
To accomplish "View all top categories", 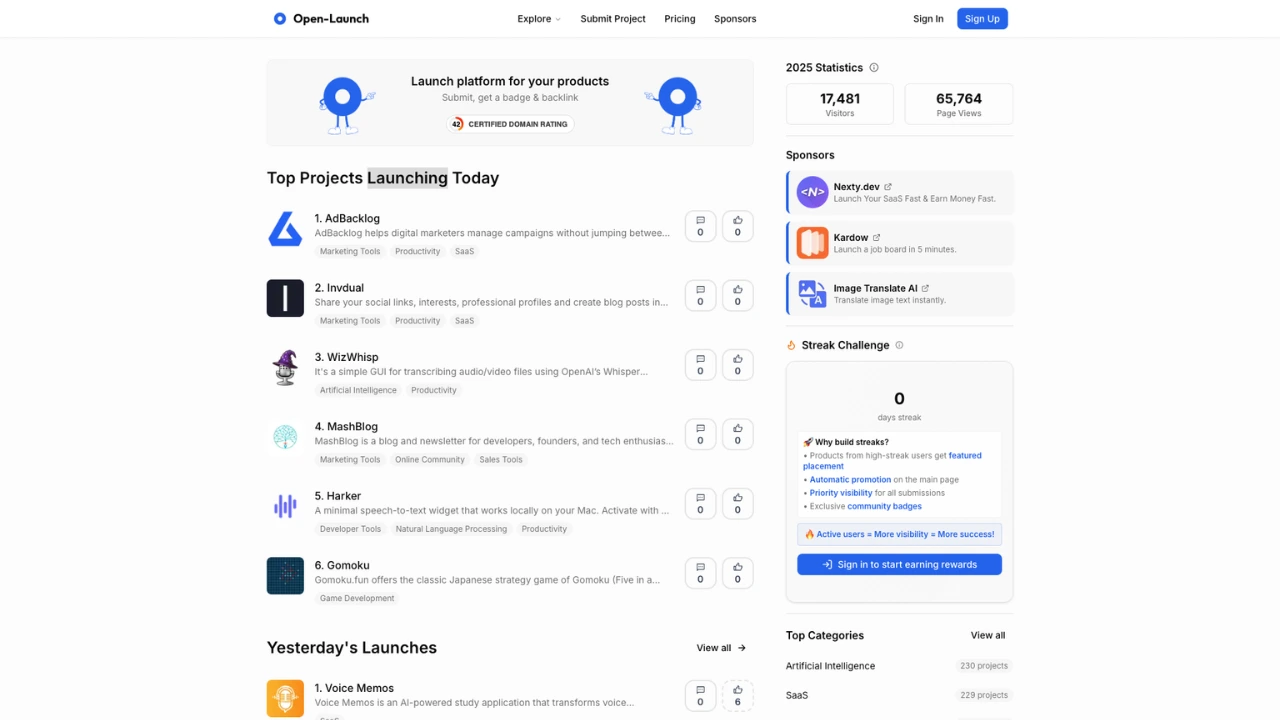I will point(988,635).
